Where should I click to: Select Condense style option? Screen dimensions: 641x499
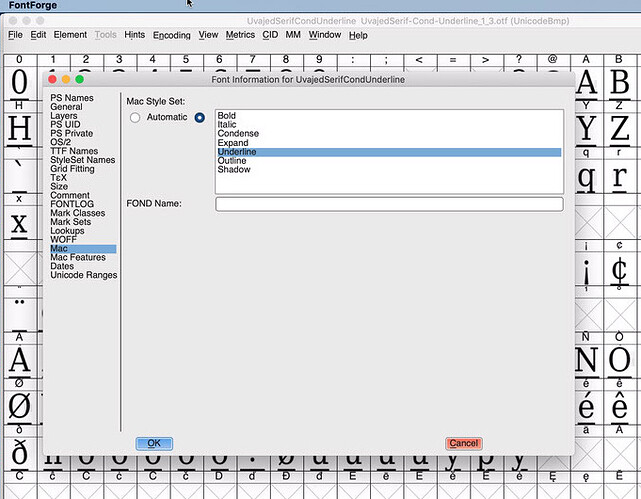coord(238,134)
